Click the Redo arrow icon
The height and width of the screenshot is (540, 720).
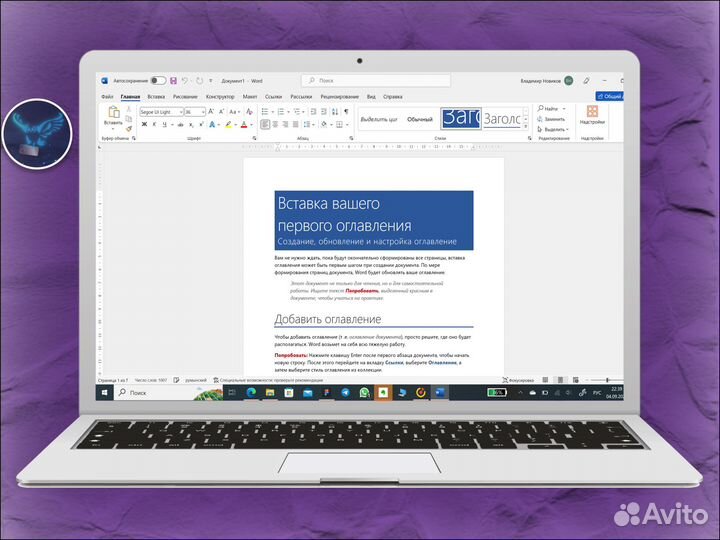point(199,81)
